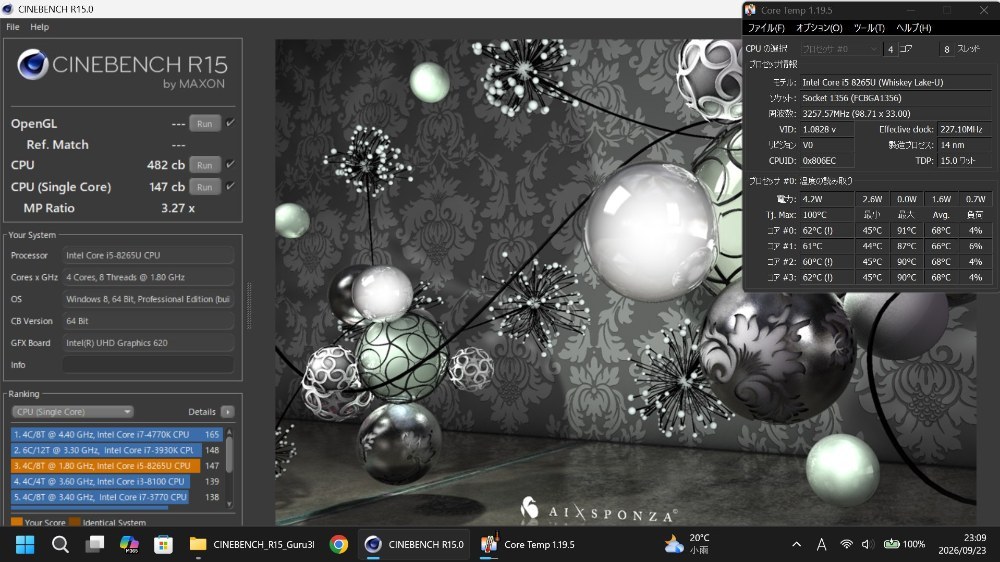This screenshot has height=562, width=1000.
Task: Click the Tj. Max 100°C value
Action: point(827,215)
